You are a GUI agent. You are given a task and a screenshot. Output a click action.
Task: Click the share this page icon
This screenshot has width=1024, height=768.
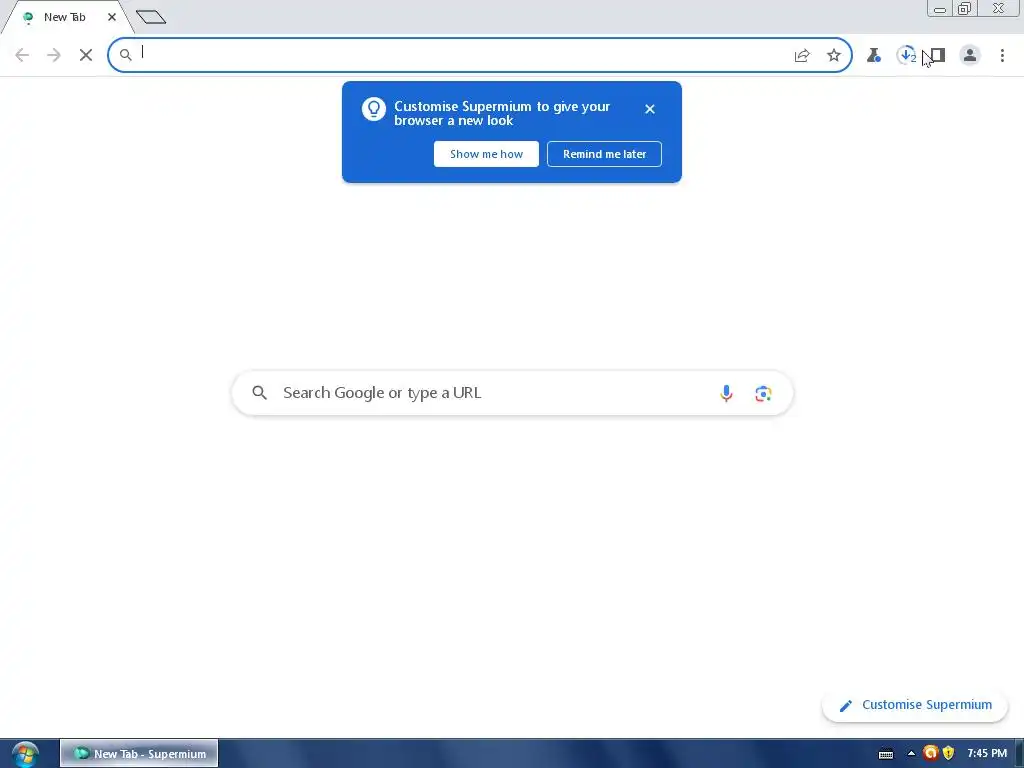[x=802, y=56]
